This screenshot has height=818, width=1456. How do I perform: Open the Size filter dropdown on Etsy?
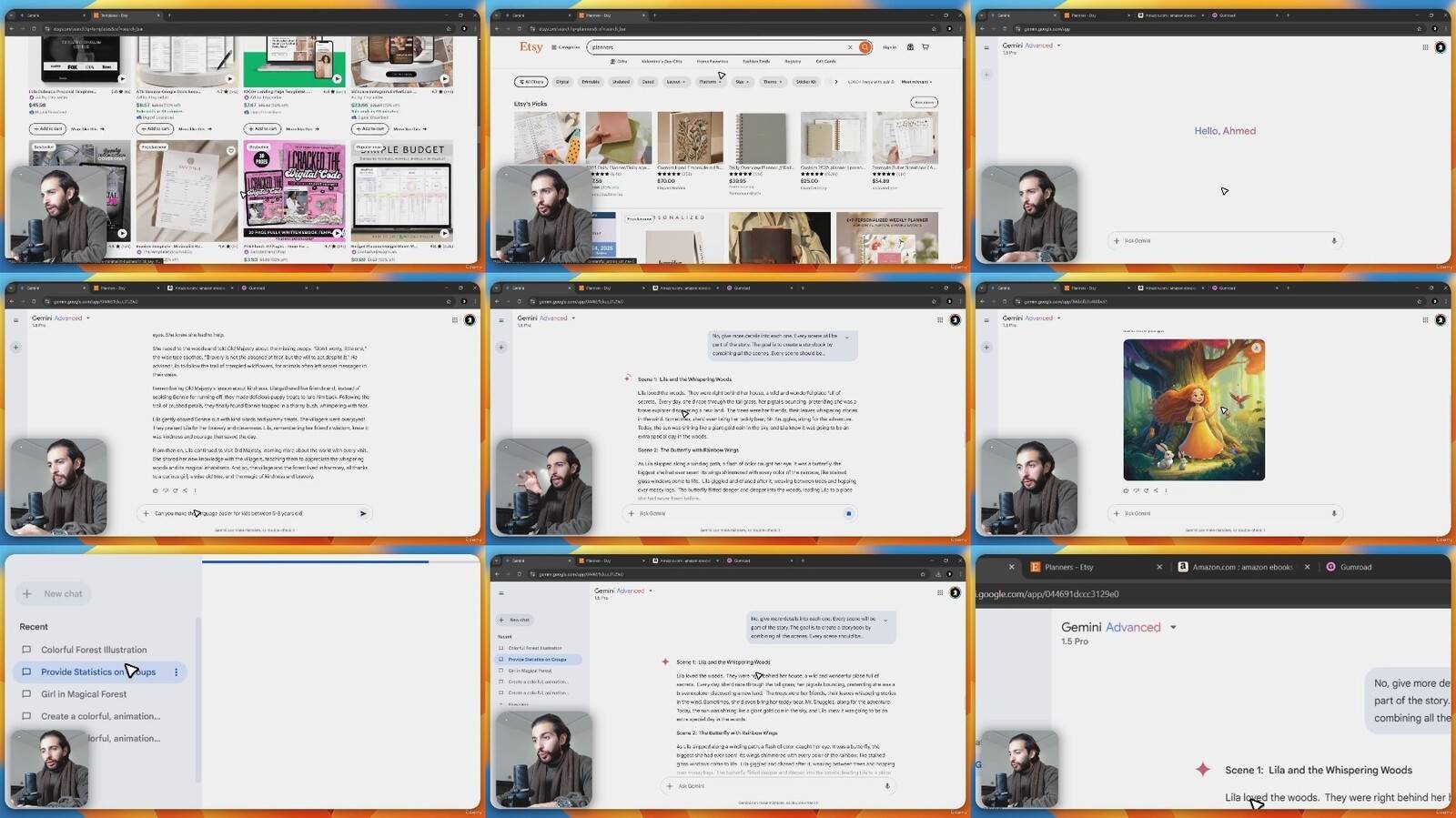(742, 82)
